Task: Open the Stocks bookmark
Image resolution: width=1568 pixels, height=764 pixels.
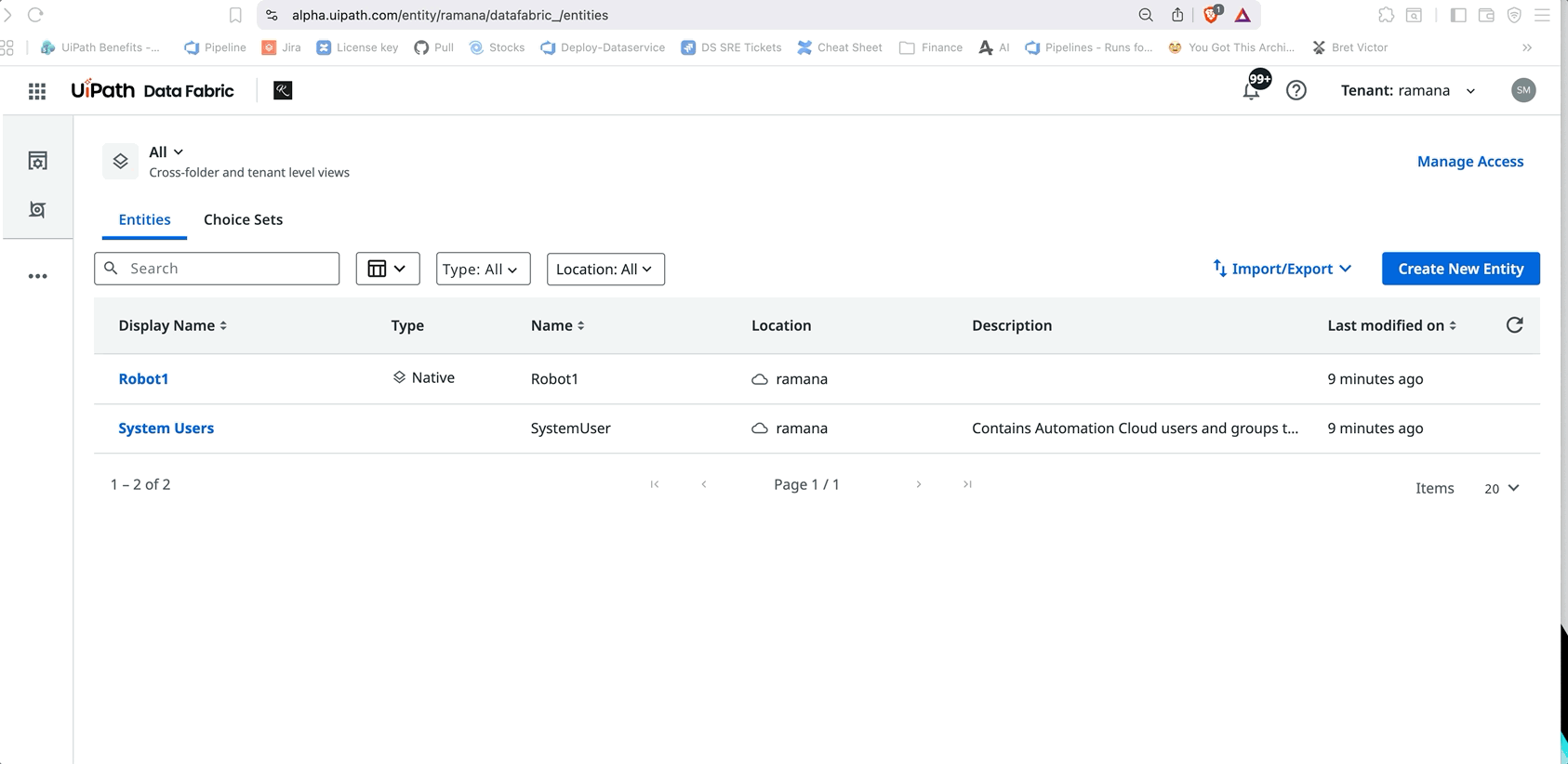Action: [x=497, y=47]
